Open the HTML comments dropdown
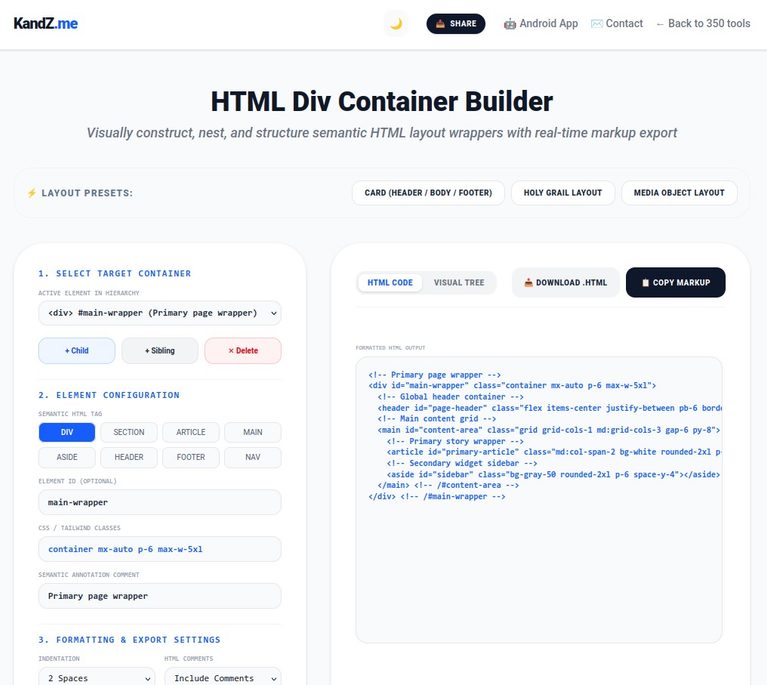 [223, 678]
